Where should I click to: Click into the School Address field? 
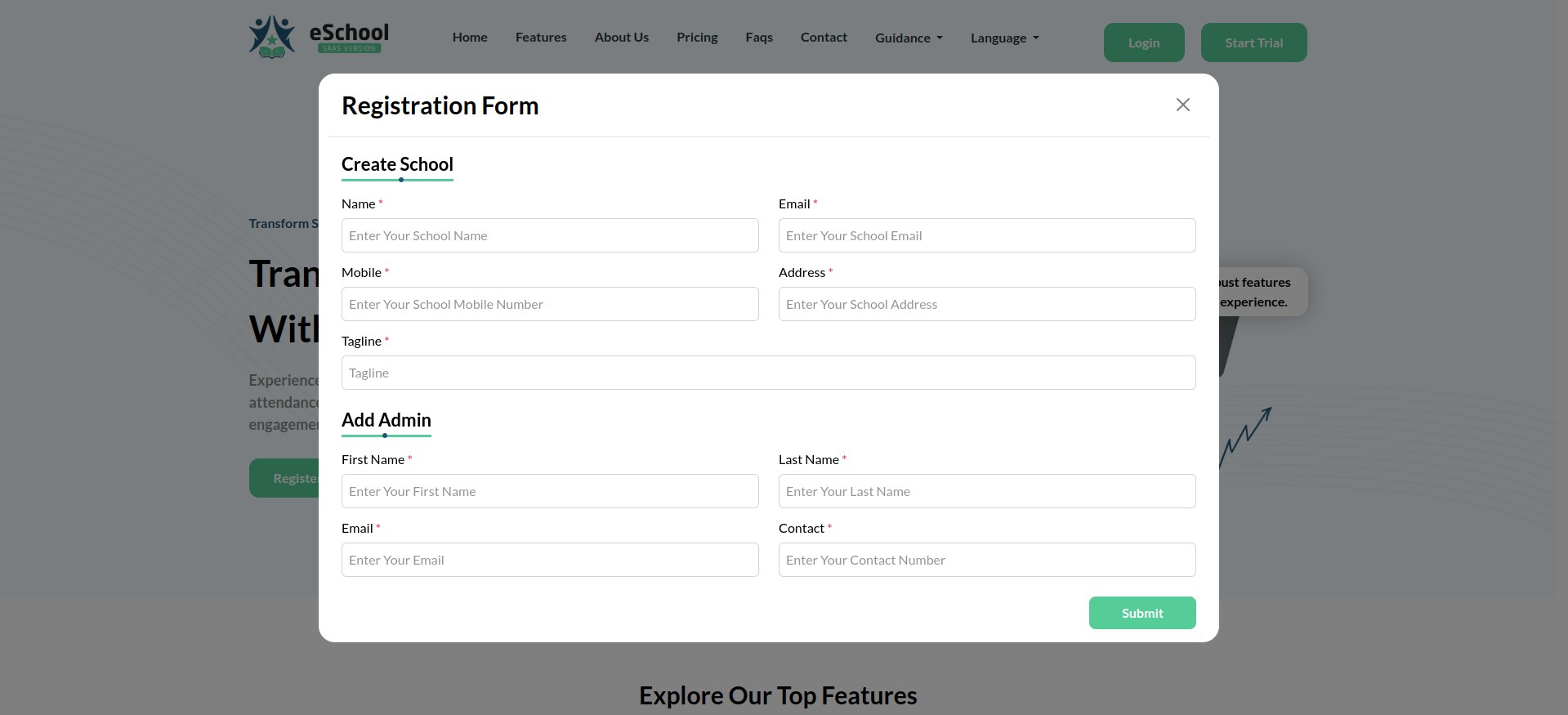coord(986,304)
